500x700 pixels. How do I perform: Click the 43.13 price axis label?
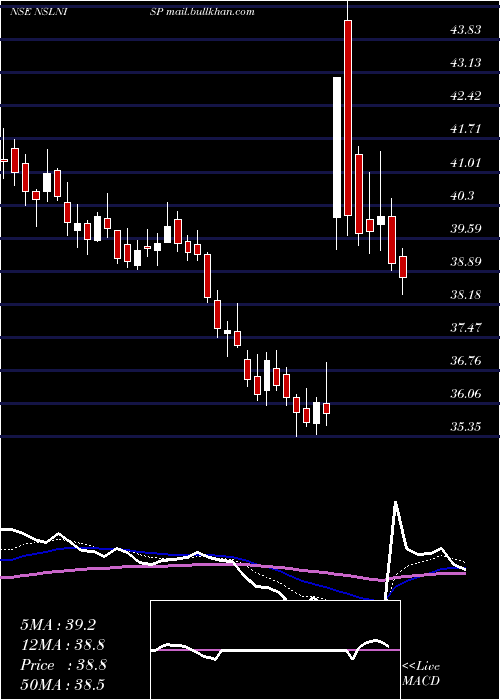point(466,62)
